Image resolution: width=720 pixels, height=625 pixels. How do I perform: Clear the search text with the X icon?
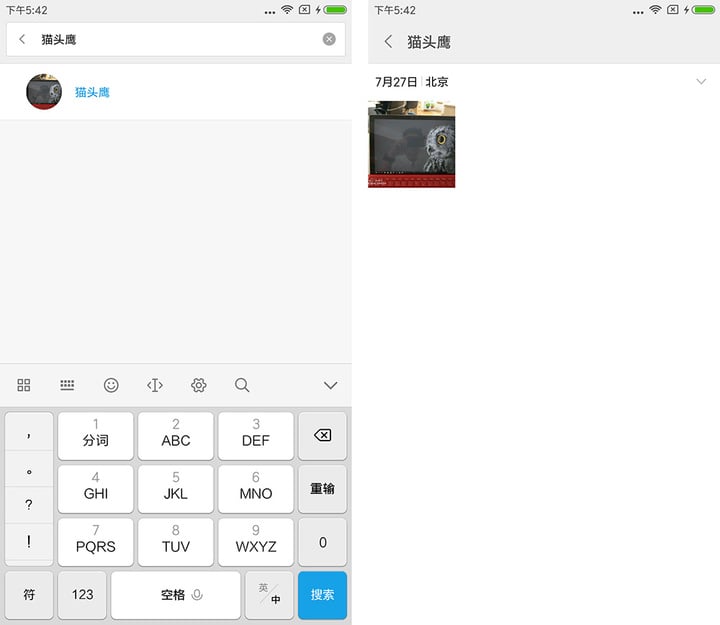tap(329, 39)
